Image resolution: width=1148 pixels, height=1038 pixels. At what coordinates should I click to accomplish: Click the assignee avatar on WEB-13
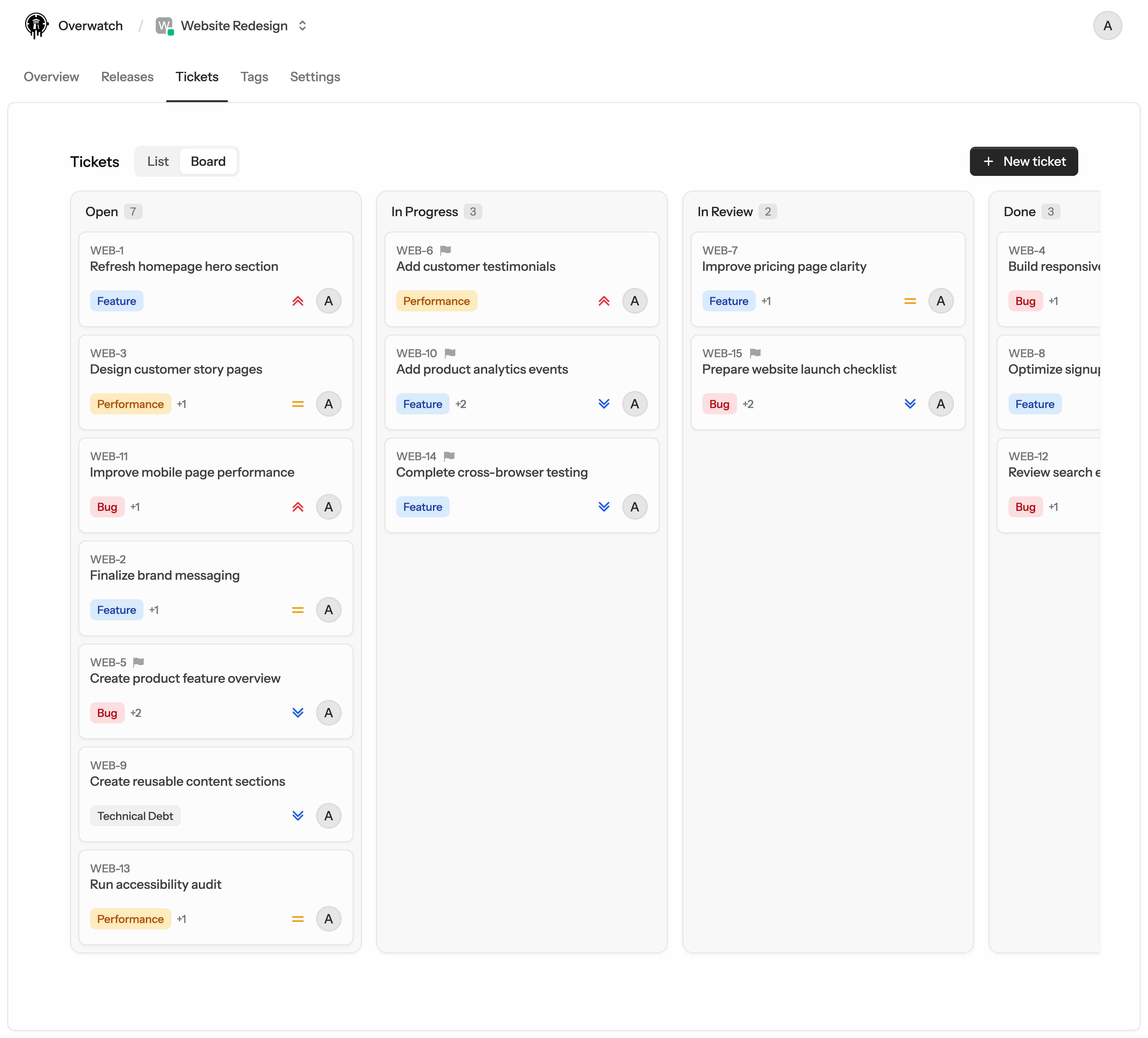pos(329,919)
